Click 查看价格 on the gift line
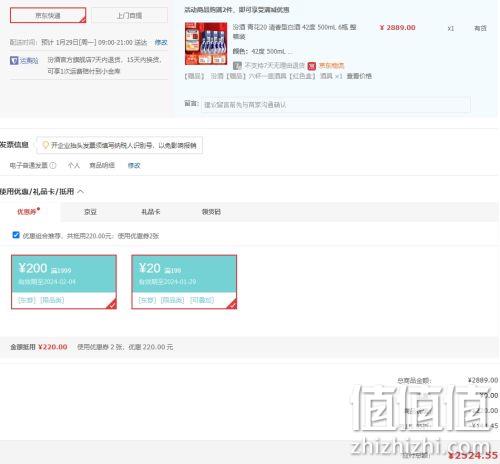 pyautogui.click(x=359, y=76)
